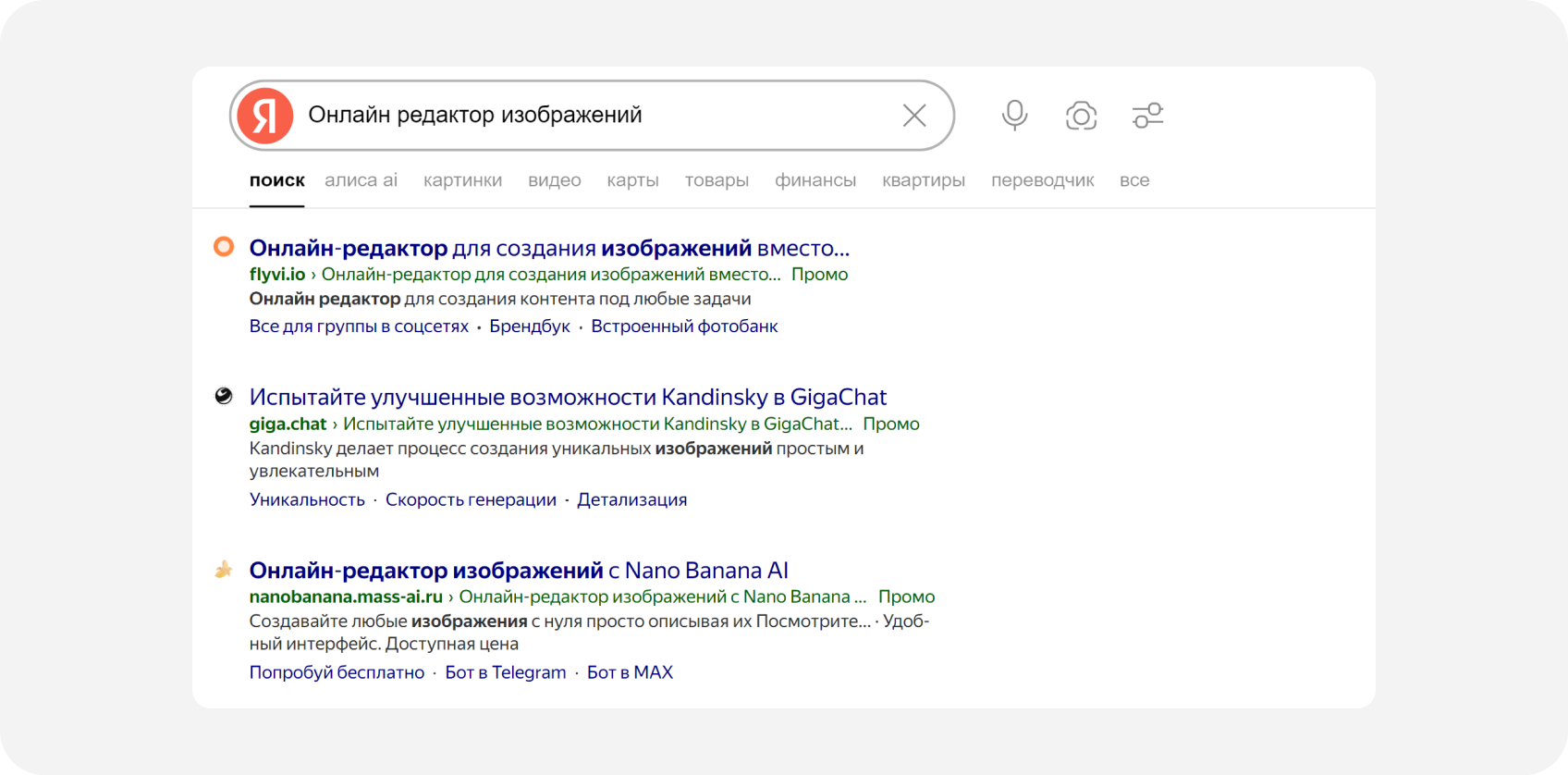Open the «Скорость генерации» sitelink
Image resolution: width=1568 pixels, height=775 pixels.
(471, 499)
